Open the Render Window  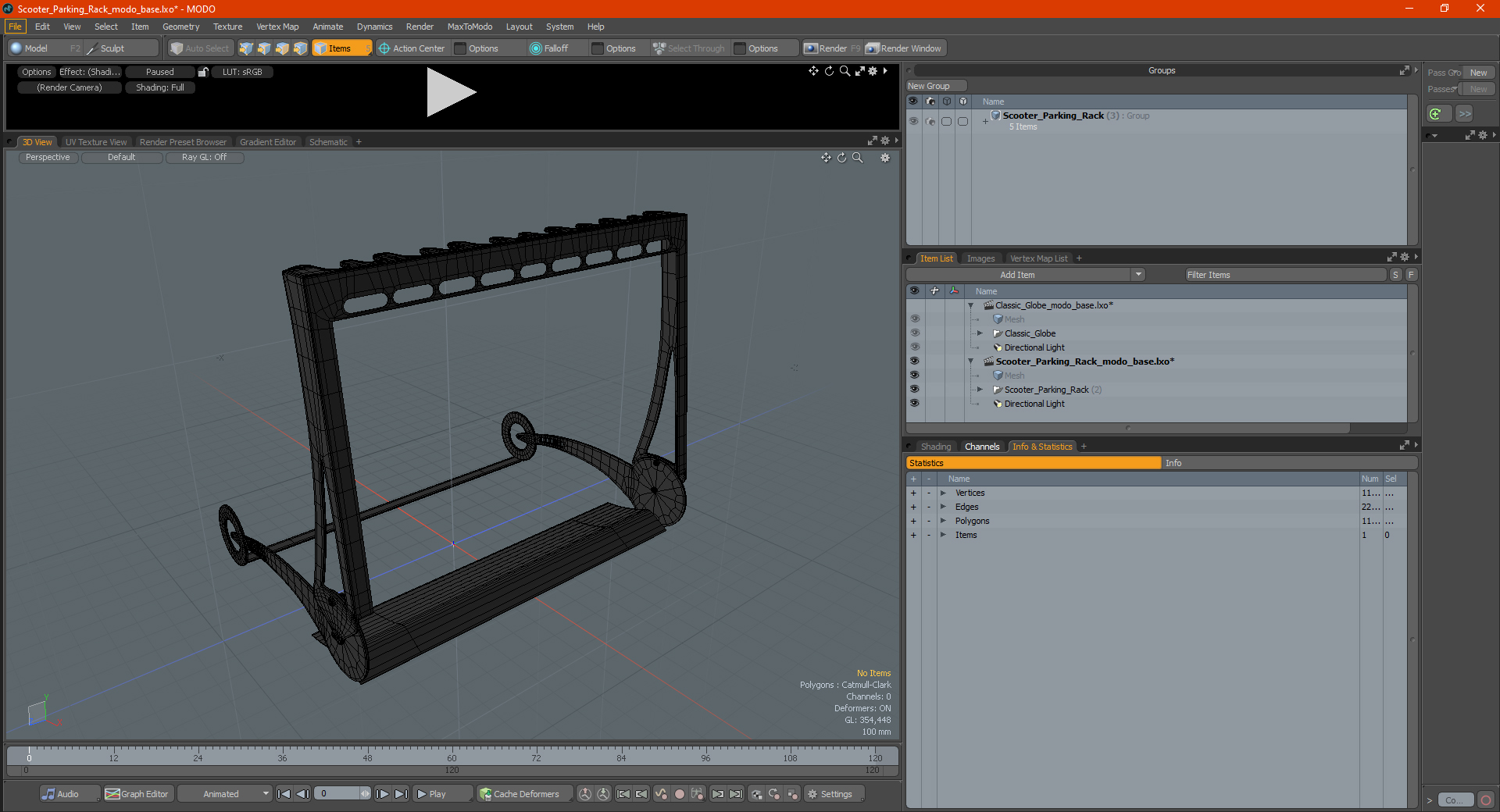905,48
